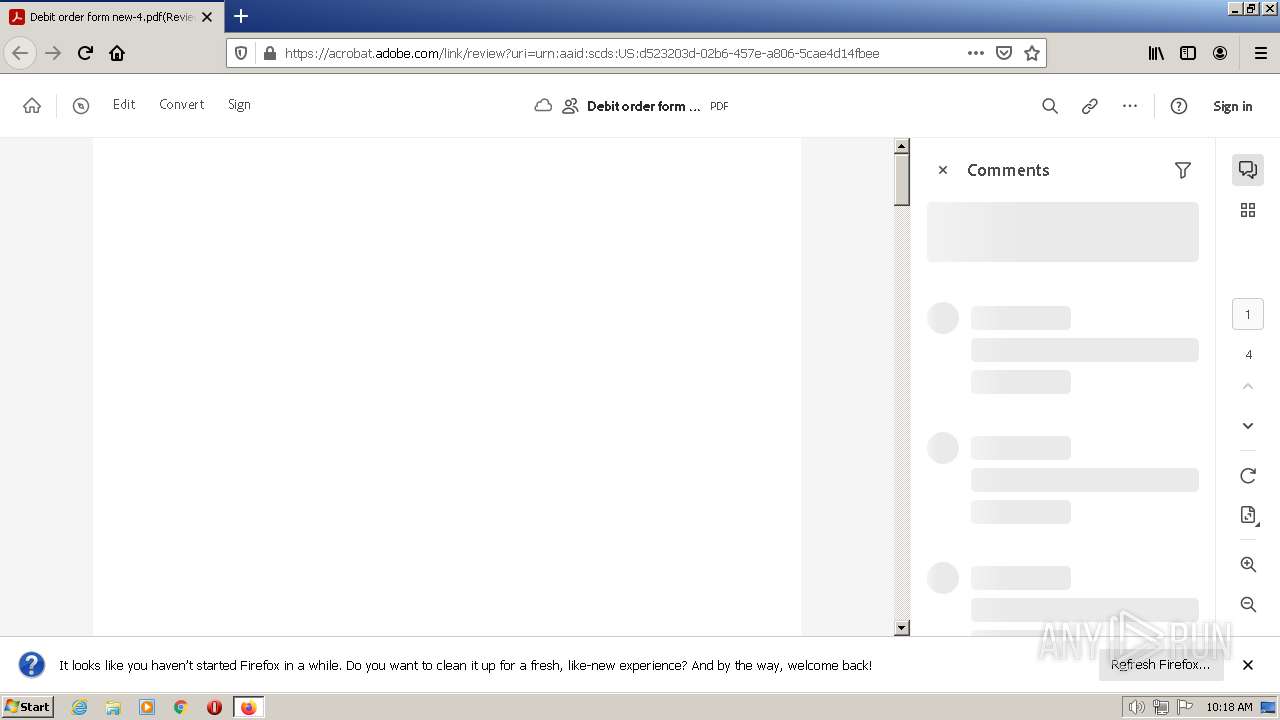Open Opera from the taskbar
The width and height of the screenshot is (1280, 720).
pos(214,707)
